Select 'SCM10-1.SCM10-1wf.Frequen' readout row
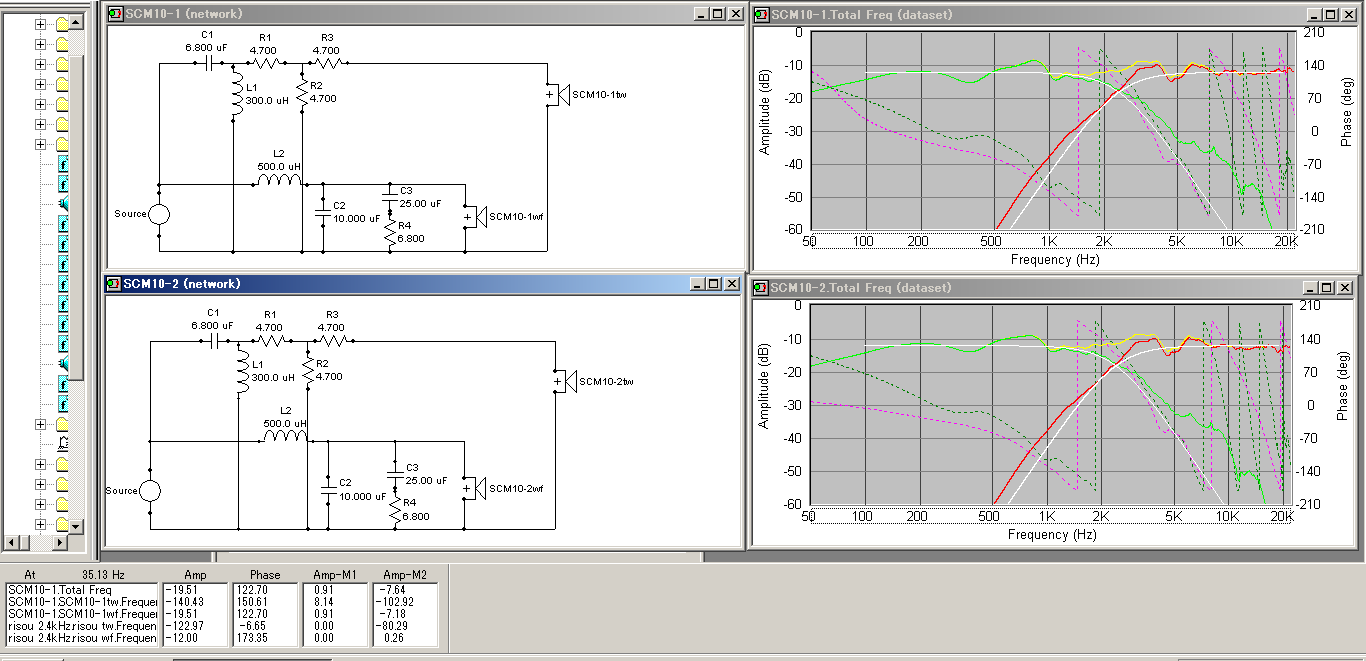This screenshot has width=1366, height=661. [82, 614]
